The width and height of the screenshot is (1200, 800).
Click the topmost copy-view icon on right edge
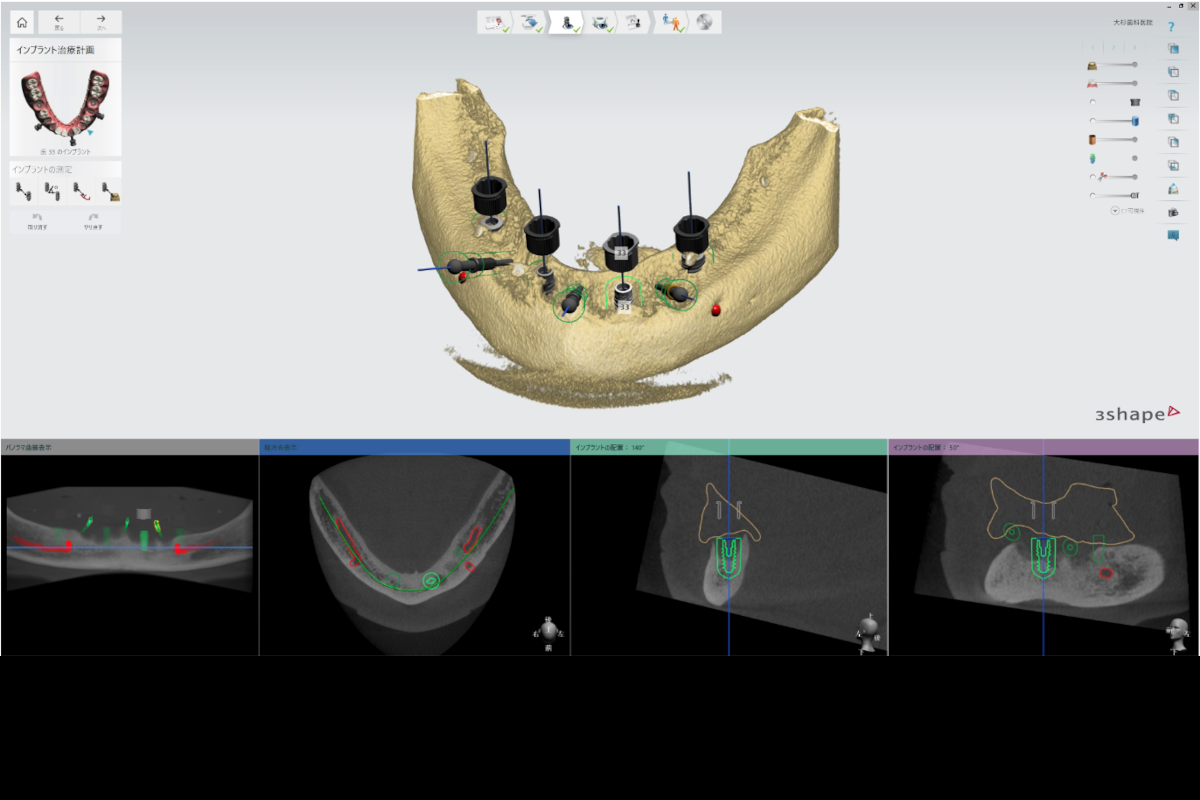pyautogui.click(x=1173, y=48)
